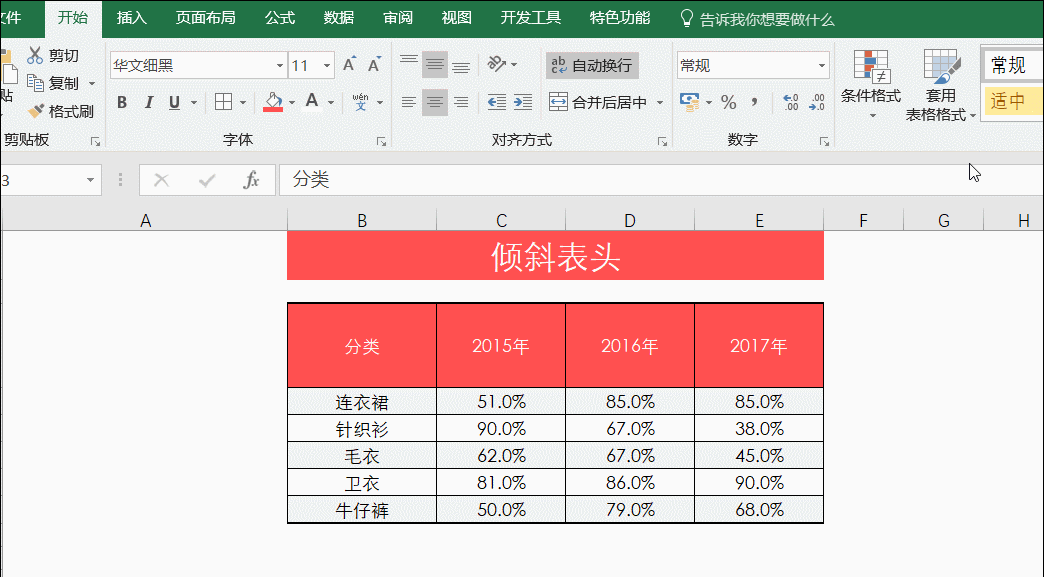This screenshot has height=577, width=1044.
Task: Click the Cut (剪切) icon
Action: click(34, 55)
